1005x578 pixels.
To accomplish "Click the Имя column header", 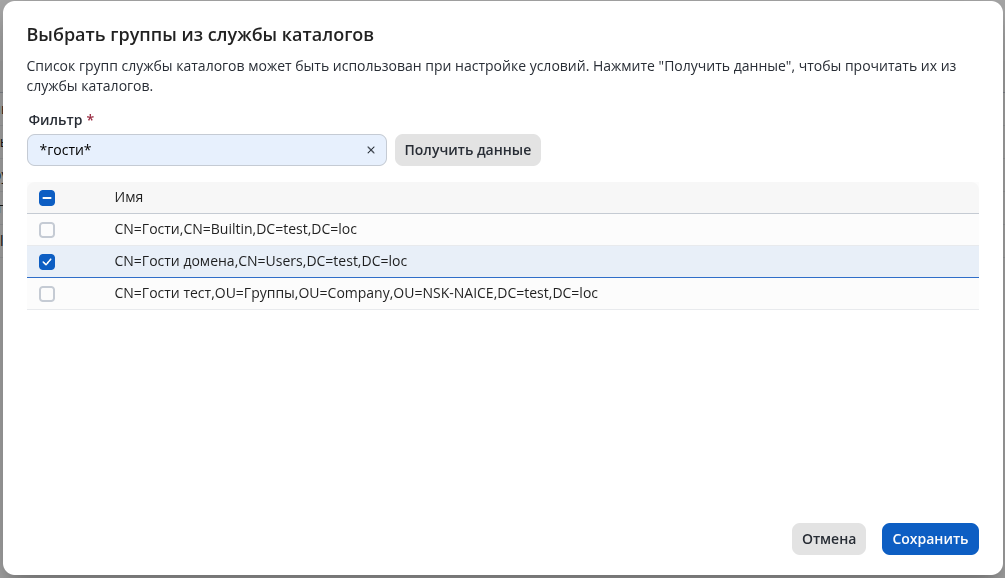I will tap(129, 198).
